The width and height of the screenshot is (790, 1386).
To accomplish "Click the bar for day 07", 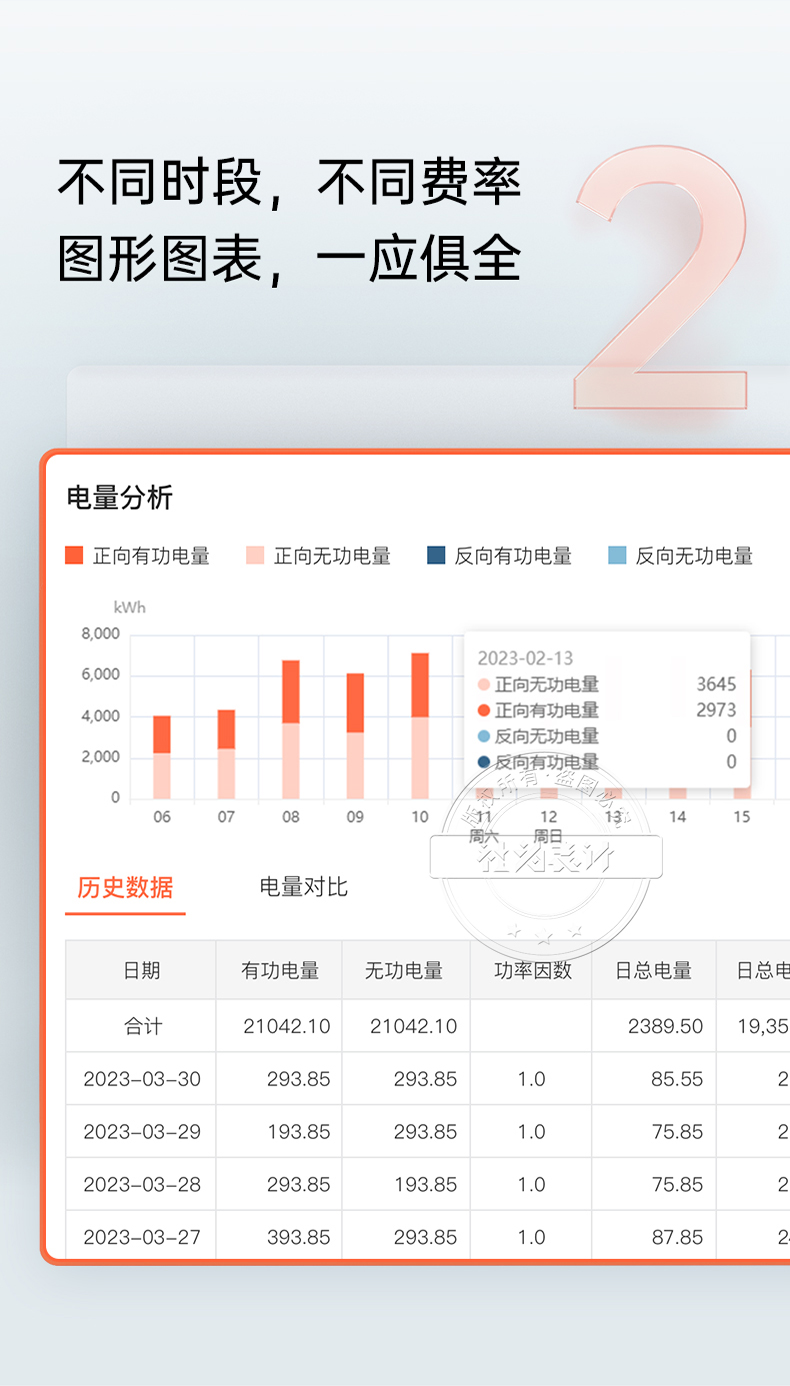I will [226, 754].
